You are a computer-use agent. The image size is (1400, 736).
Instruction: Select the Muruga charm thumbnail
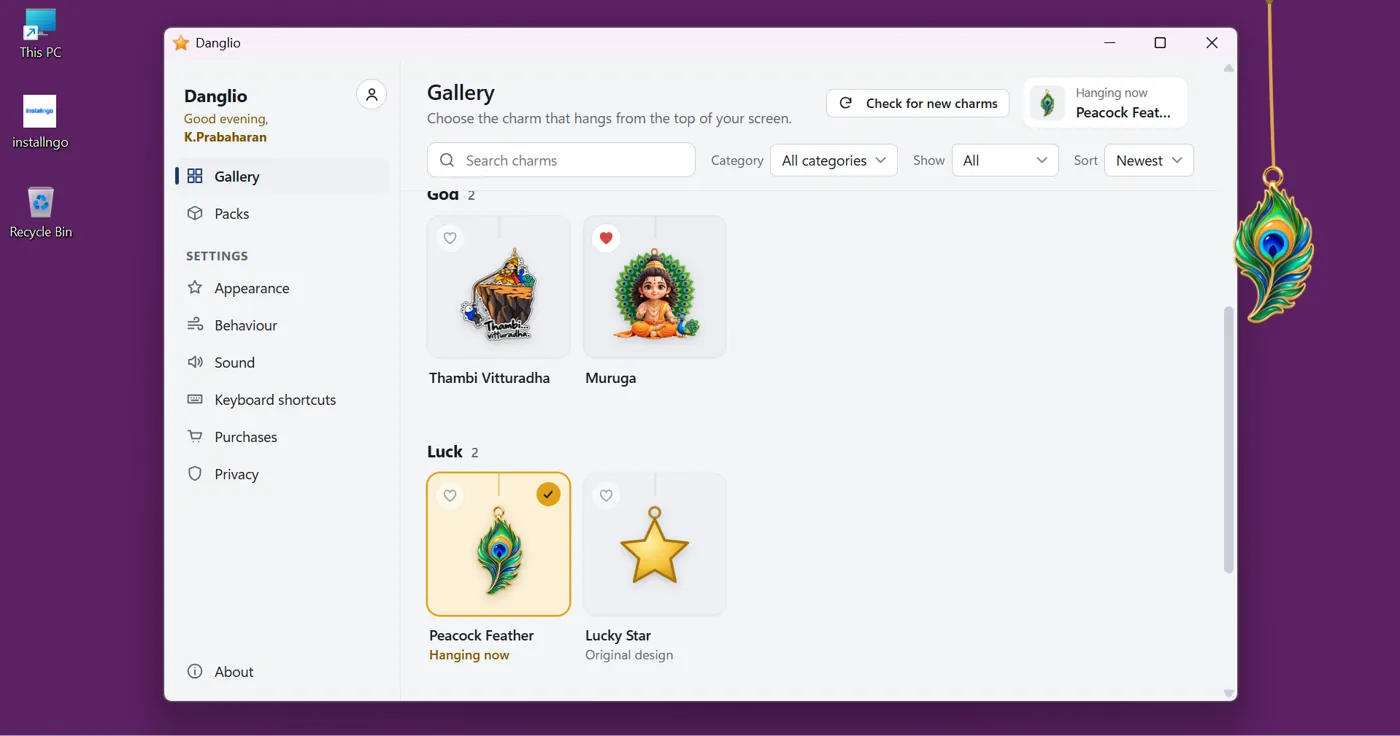[x=654, y=287]
